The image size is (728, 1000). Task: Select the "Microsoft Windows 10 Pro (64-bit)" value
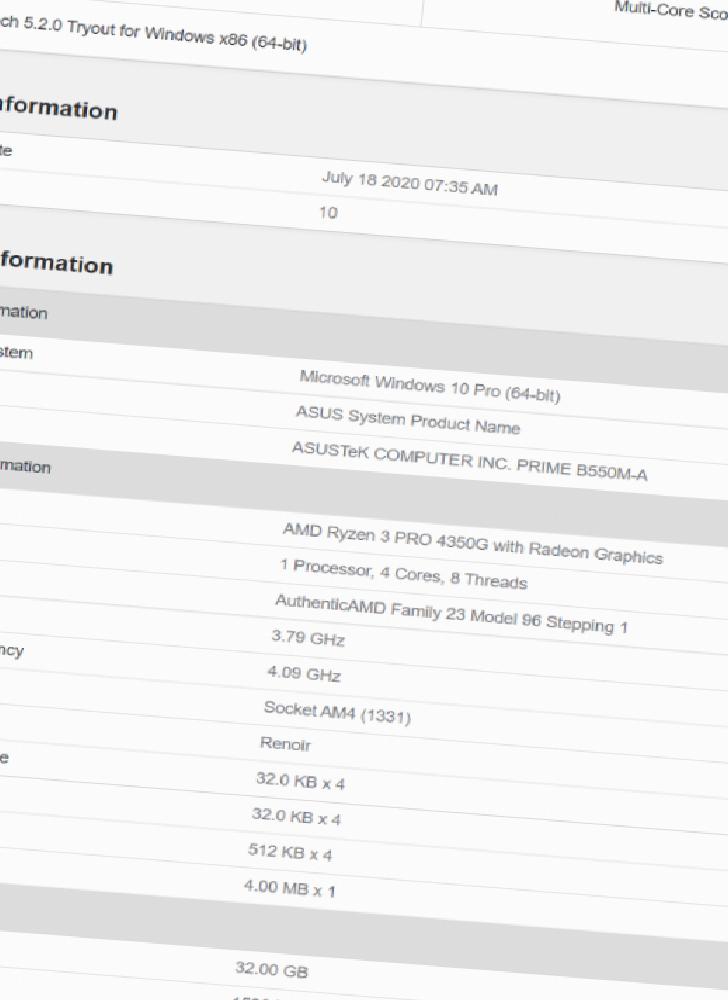[430, 386]
